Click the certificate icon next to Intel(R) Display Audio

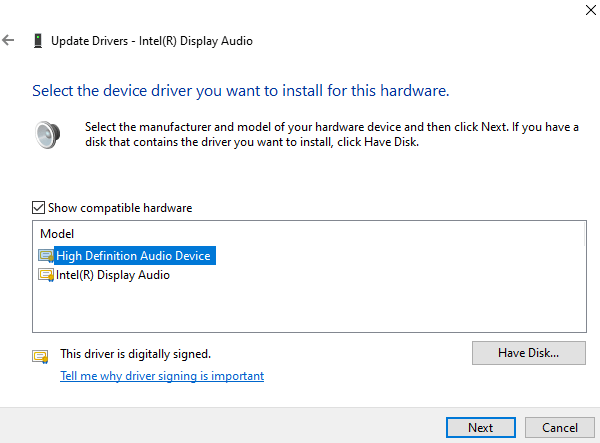(x=46, y=275)
